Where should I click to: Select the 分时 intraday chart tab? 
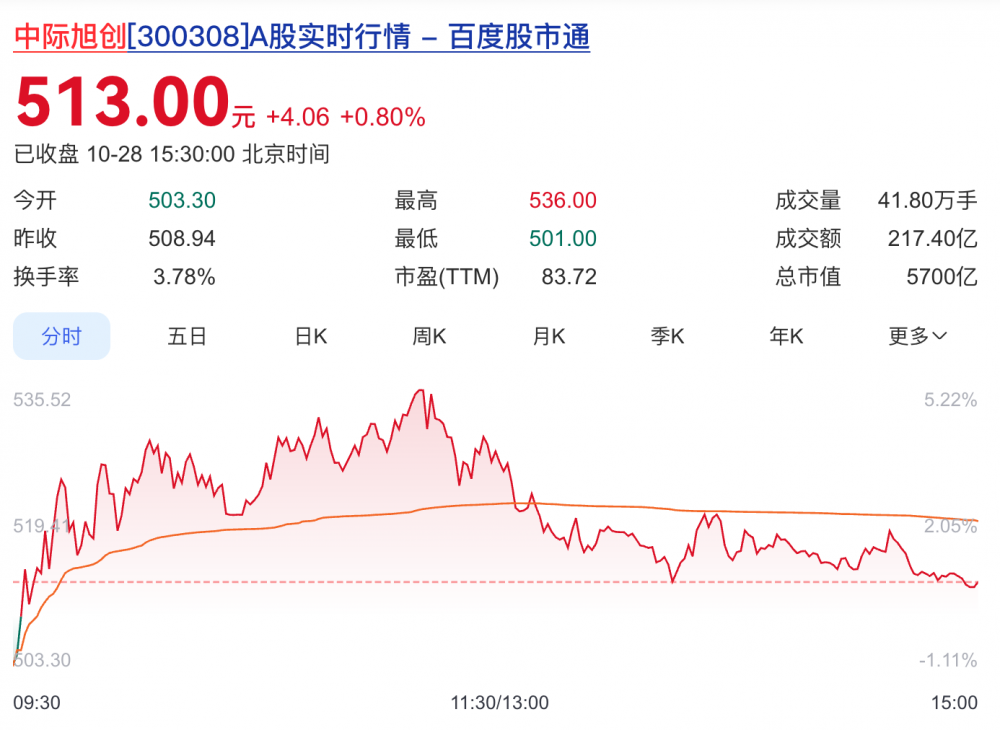click(61, 336)
